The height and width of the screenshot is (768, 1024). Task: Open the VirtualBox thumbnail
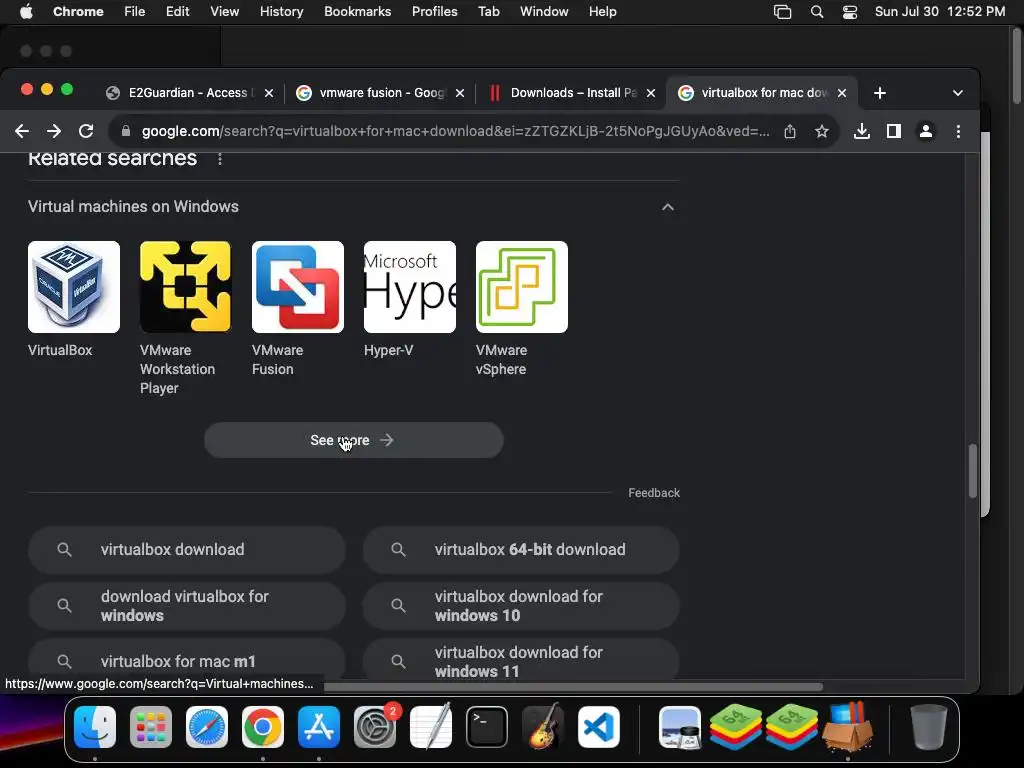point(74,287)
